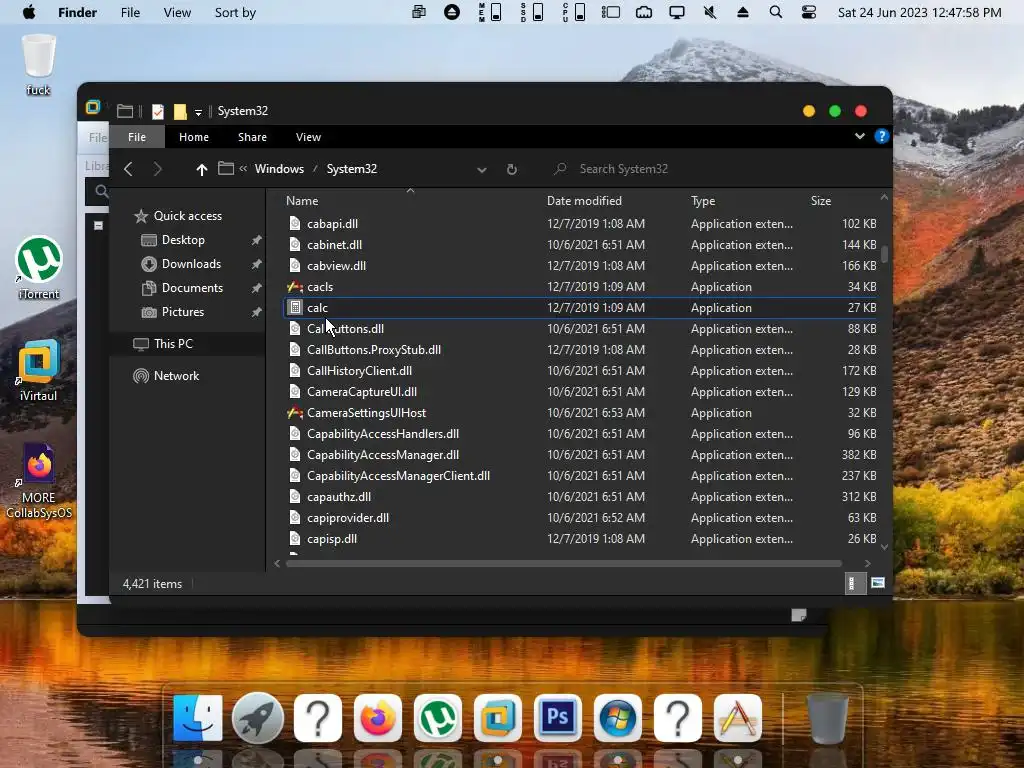The image size is (1024, 768).
Task: Click the new folder quick access icon
Action: click(180, 112)
